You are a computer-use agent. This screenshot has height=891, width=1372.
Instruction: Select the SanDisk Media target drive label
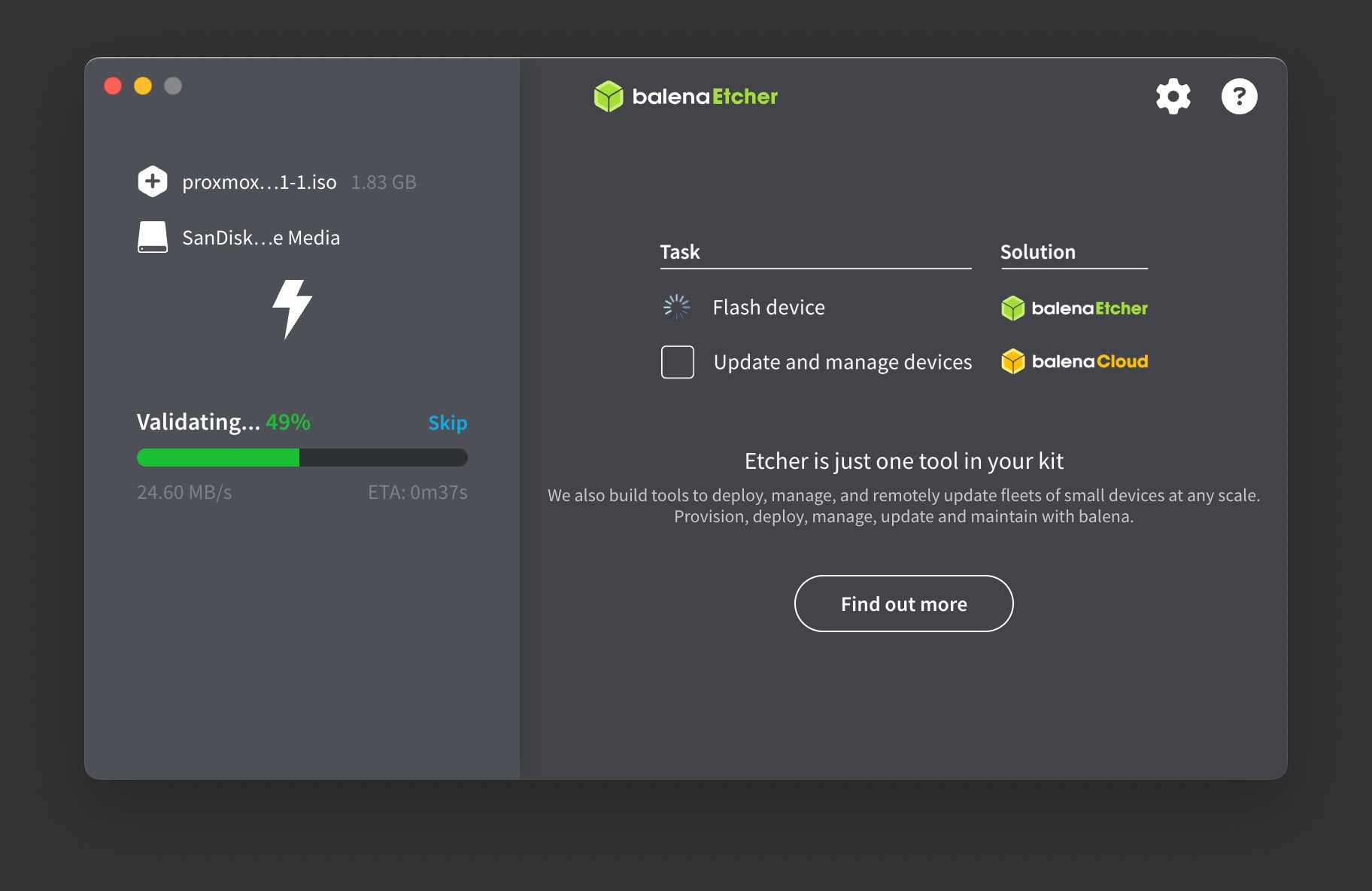tap(261, 238)
